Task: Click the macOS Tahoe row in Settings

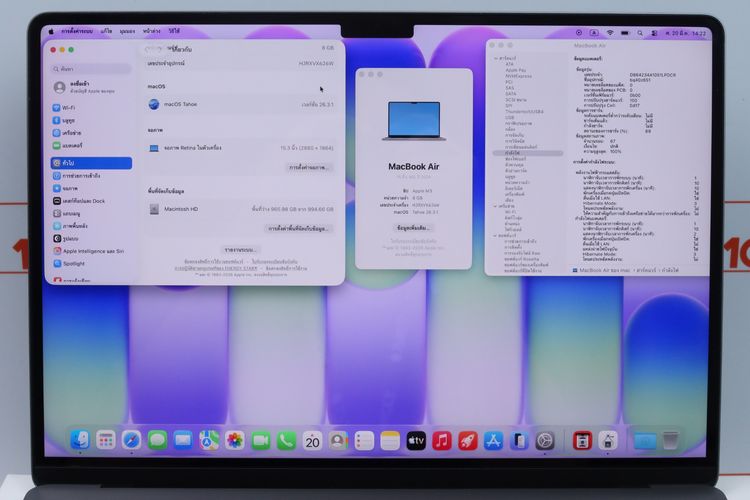Action: (241, 104)
